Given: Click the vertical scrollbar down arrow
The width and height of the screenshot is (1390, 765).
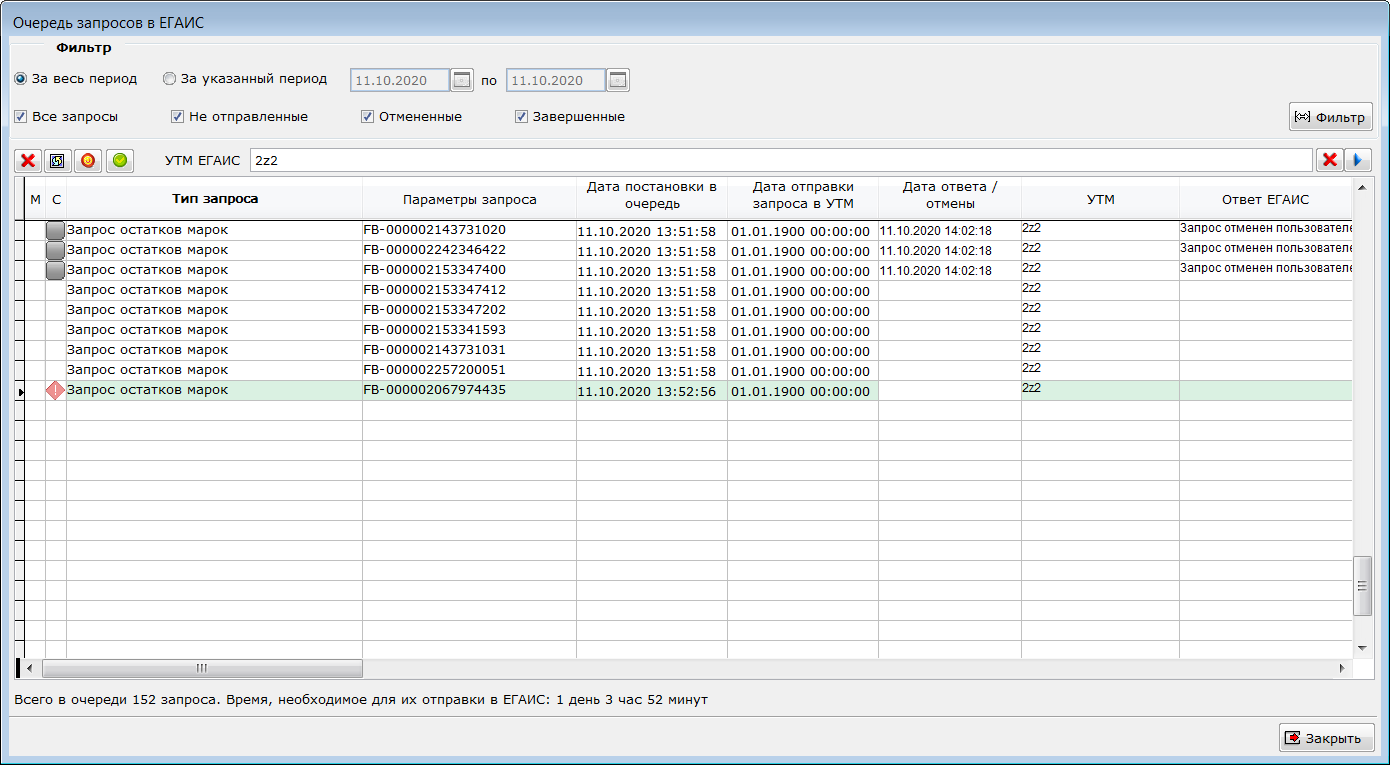Looking at the screenshot, I should [x=1361, y=649].
